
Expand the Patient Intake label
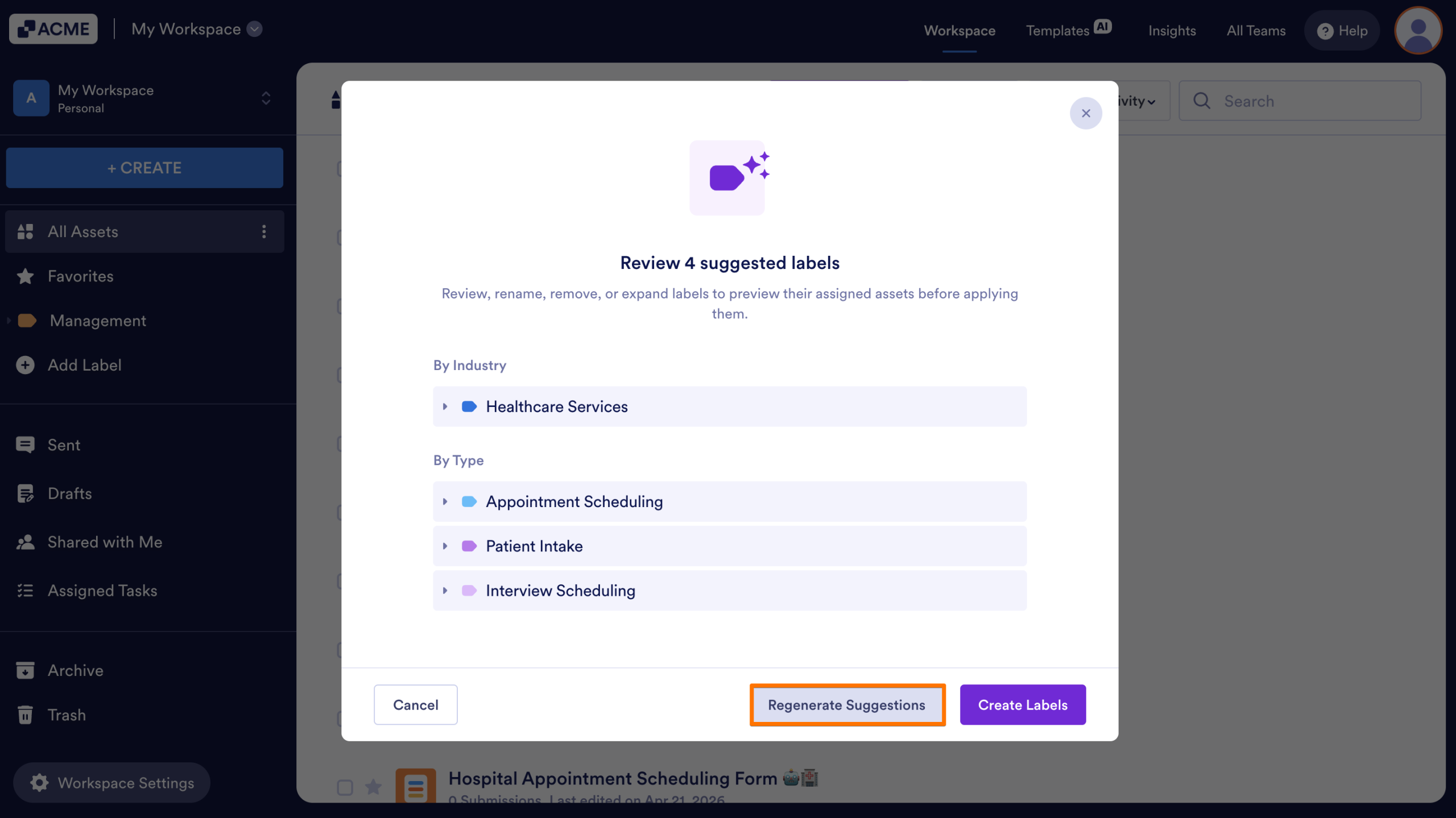tap(445, 546)
